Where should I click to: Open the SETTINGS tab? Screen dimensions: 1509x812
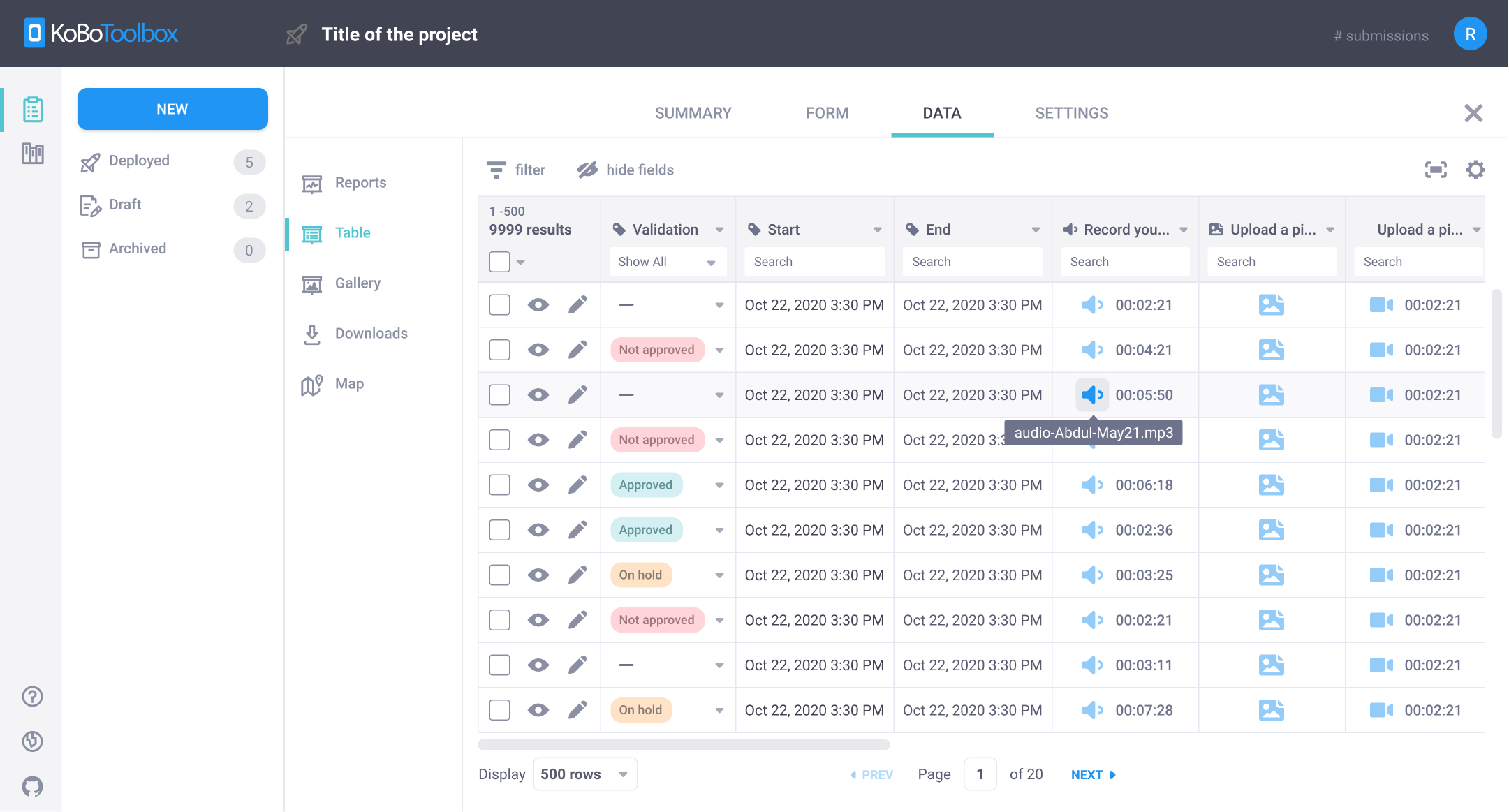(x=1071, y=112)
